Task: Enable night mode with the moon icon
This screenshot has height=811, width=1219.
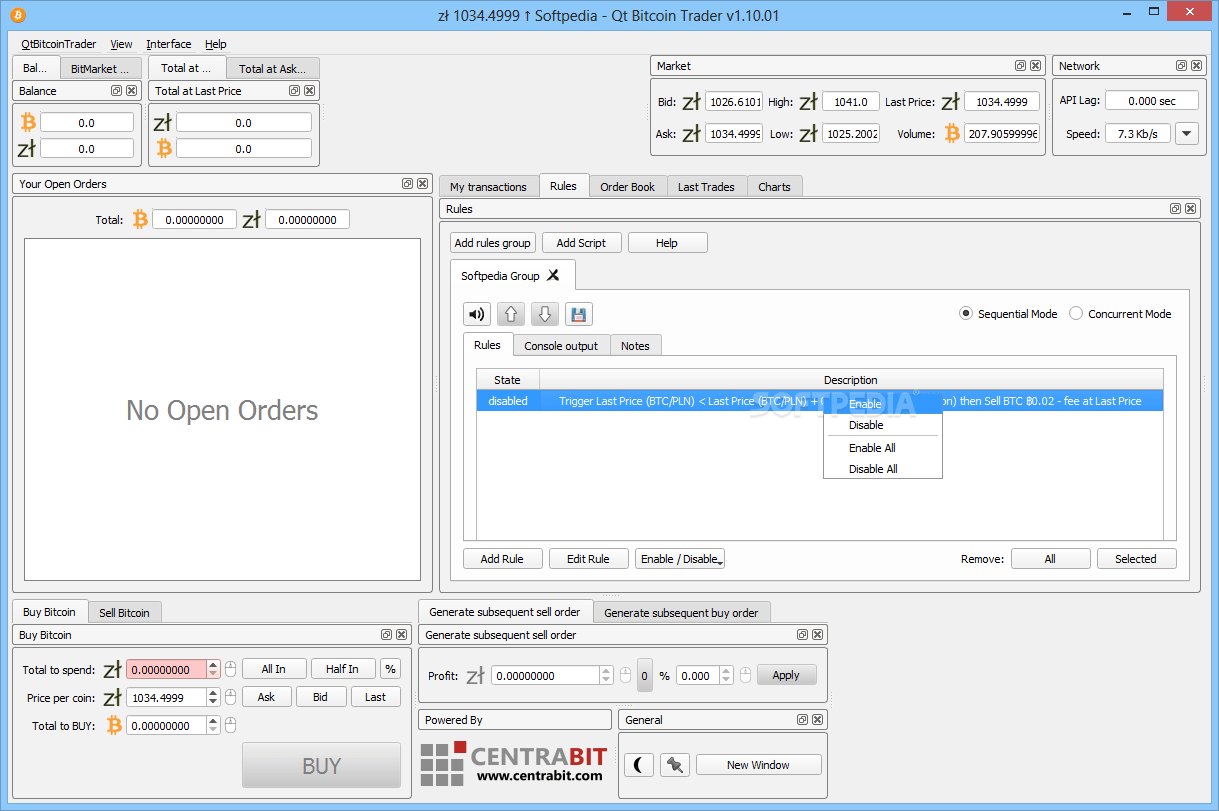Action: pyautogui.click(x=639, y=763)
